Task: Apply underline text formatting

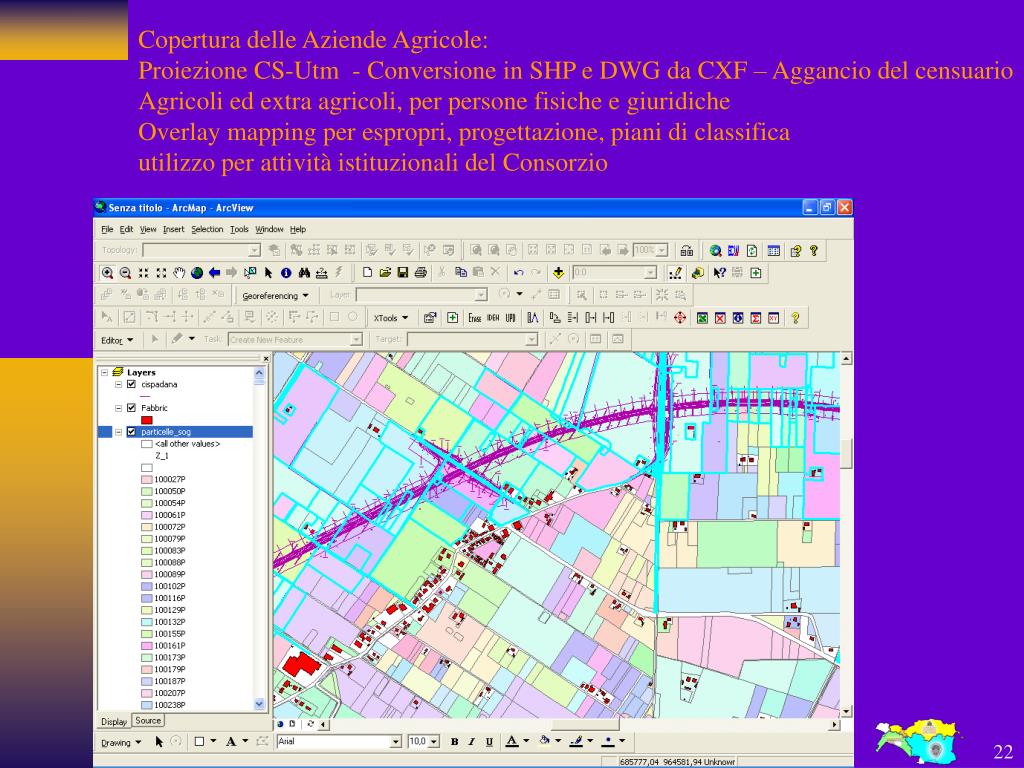Action: point(488,742)
